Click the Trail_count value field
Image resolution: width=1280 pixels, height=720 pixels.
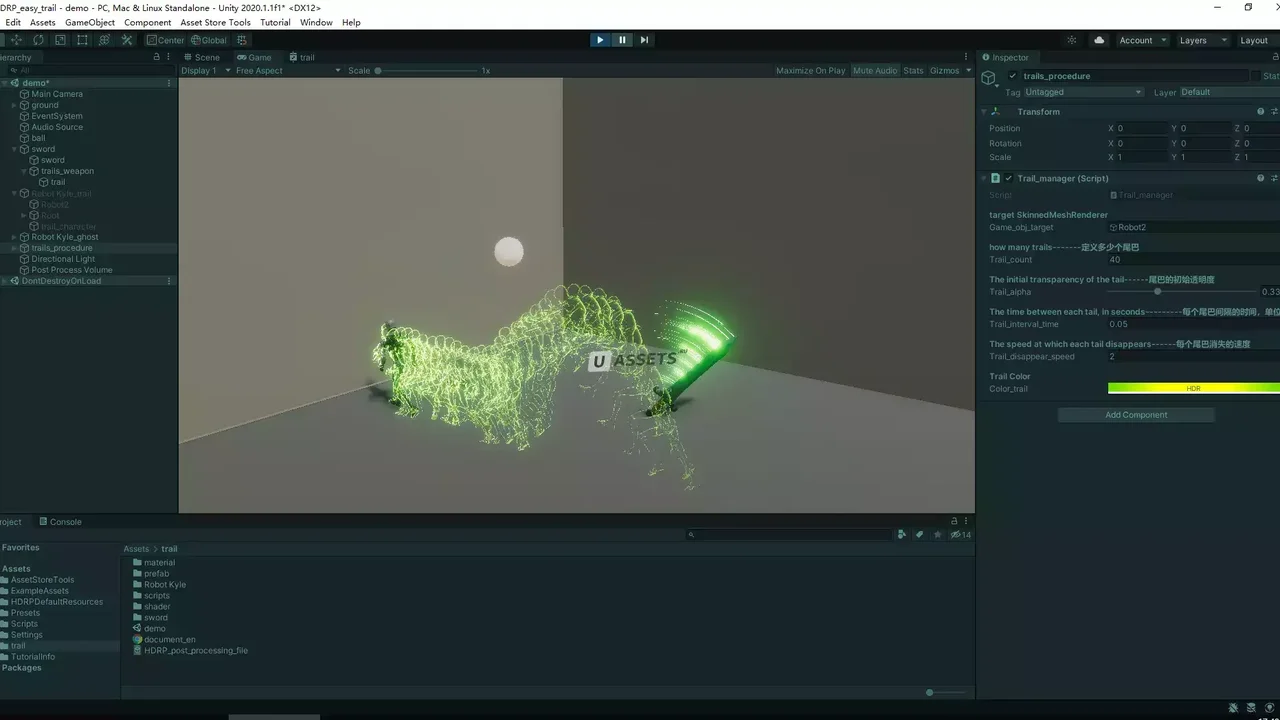pyautogui.click(x=1193, y=260)
